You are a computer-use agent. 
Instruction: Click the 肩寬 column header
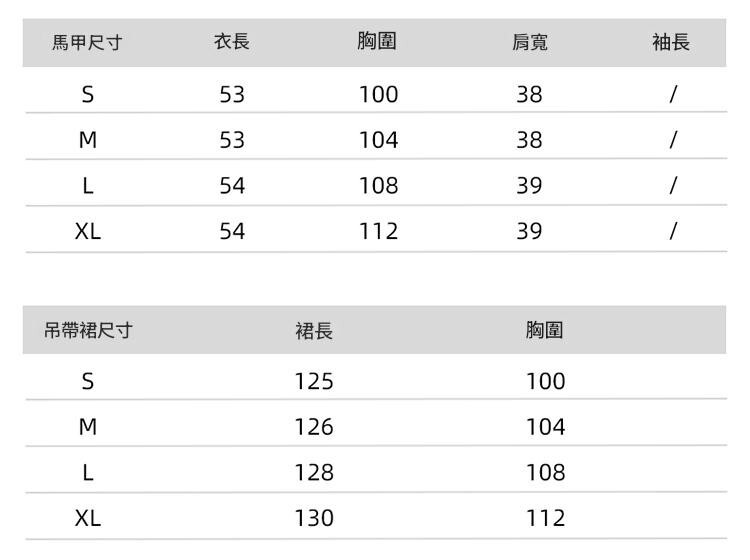(x=530, y=42)
